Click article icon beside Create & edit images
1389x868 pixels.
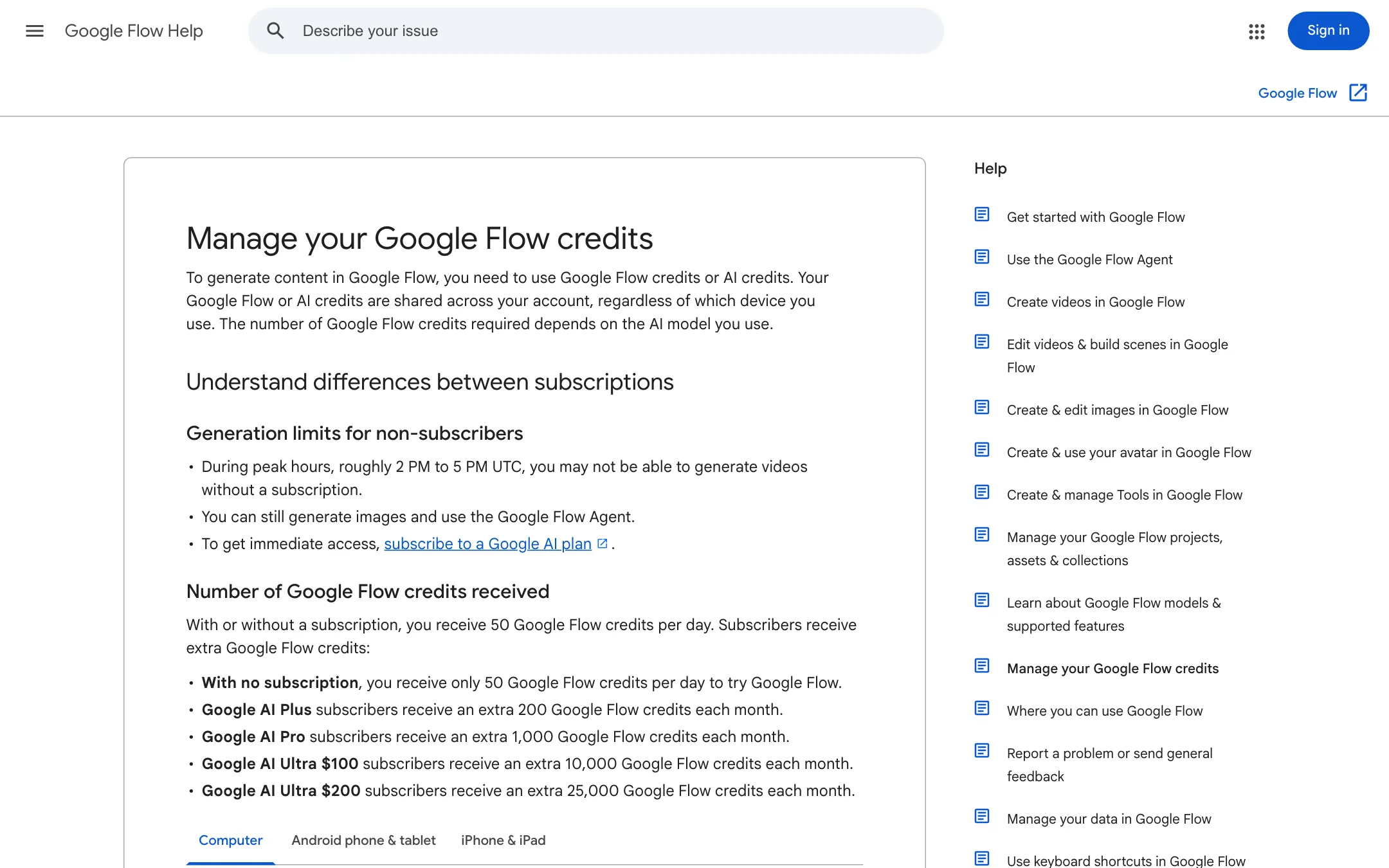(x=982, y=407)
